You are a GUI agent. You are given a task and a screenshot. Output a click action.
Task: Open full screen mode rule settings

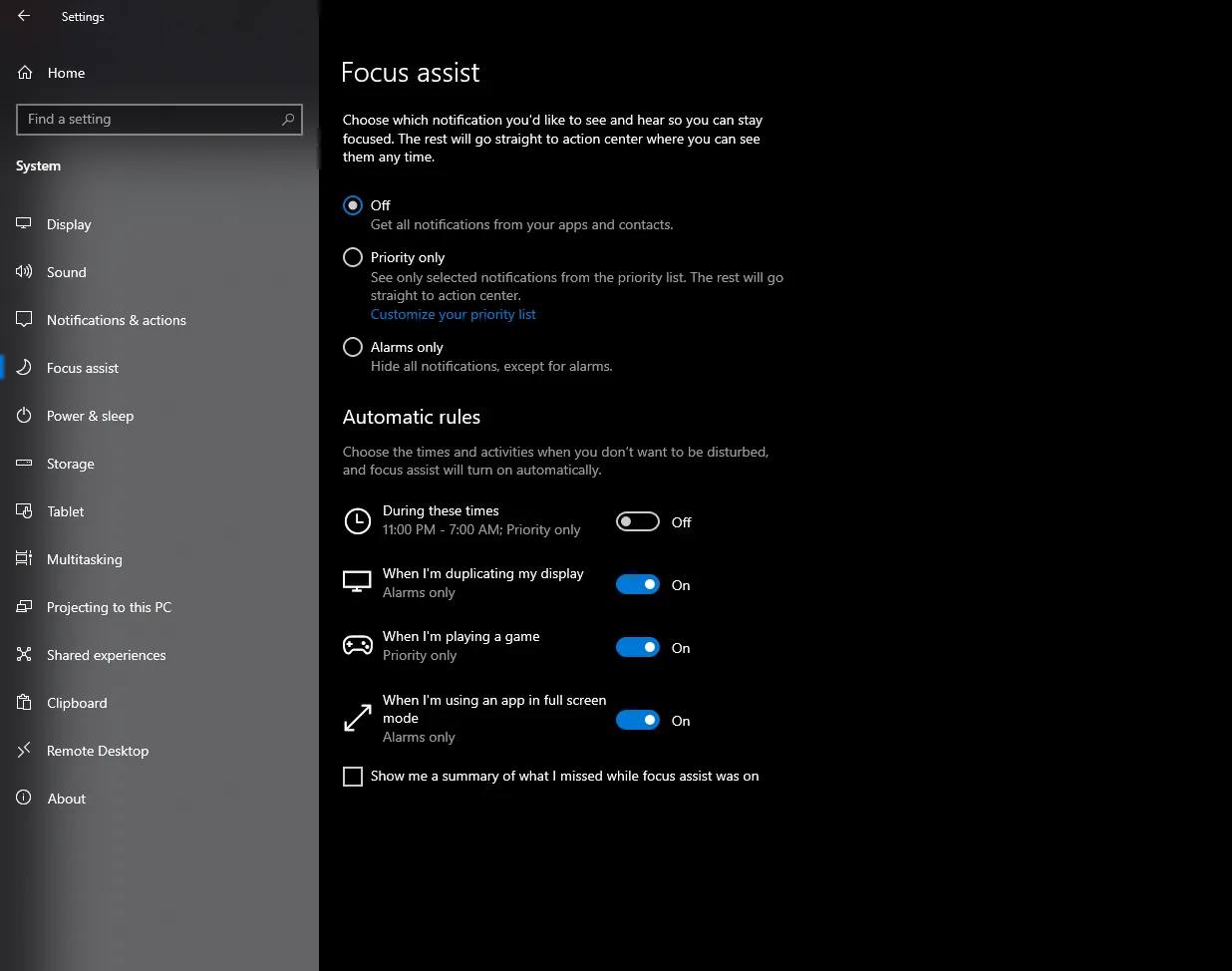pos(494,718)
